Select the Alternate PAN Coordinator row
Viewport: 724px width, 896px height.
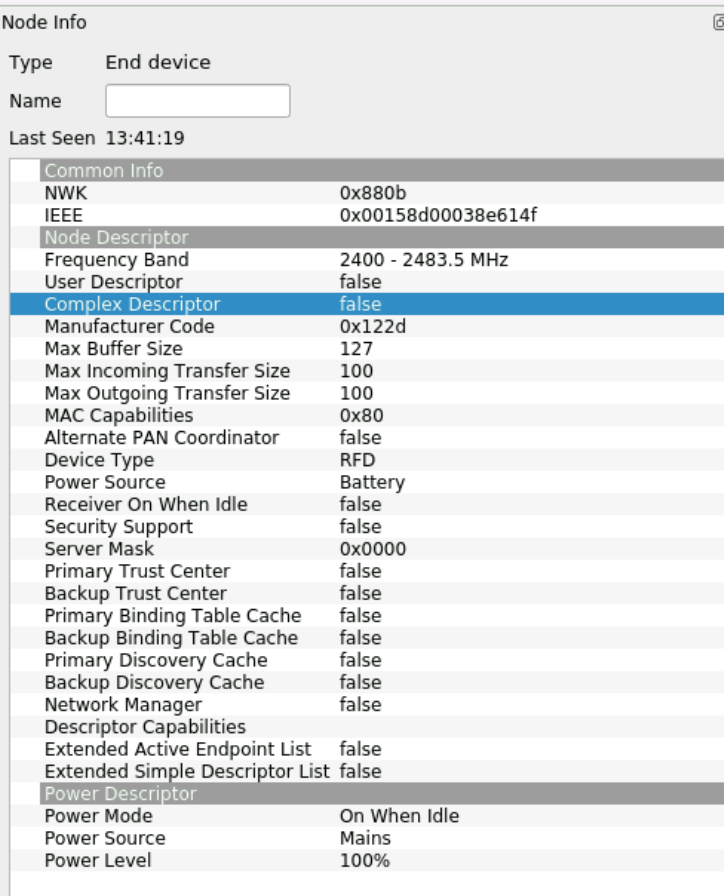(x=367, y=438)
